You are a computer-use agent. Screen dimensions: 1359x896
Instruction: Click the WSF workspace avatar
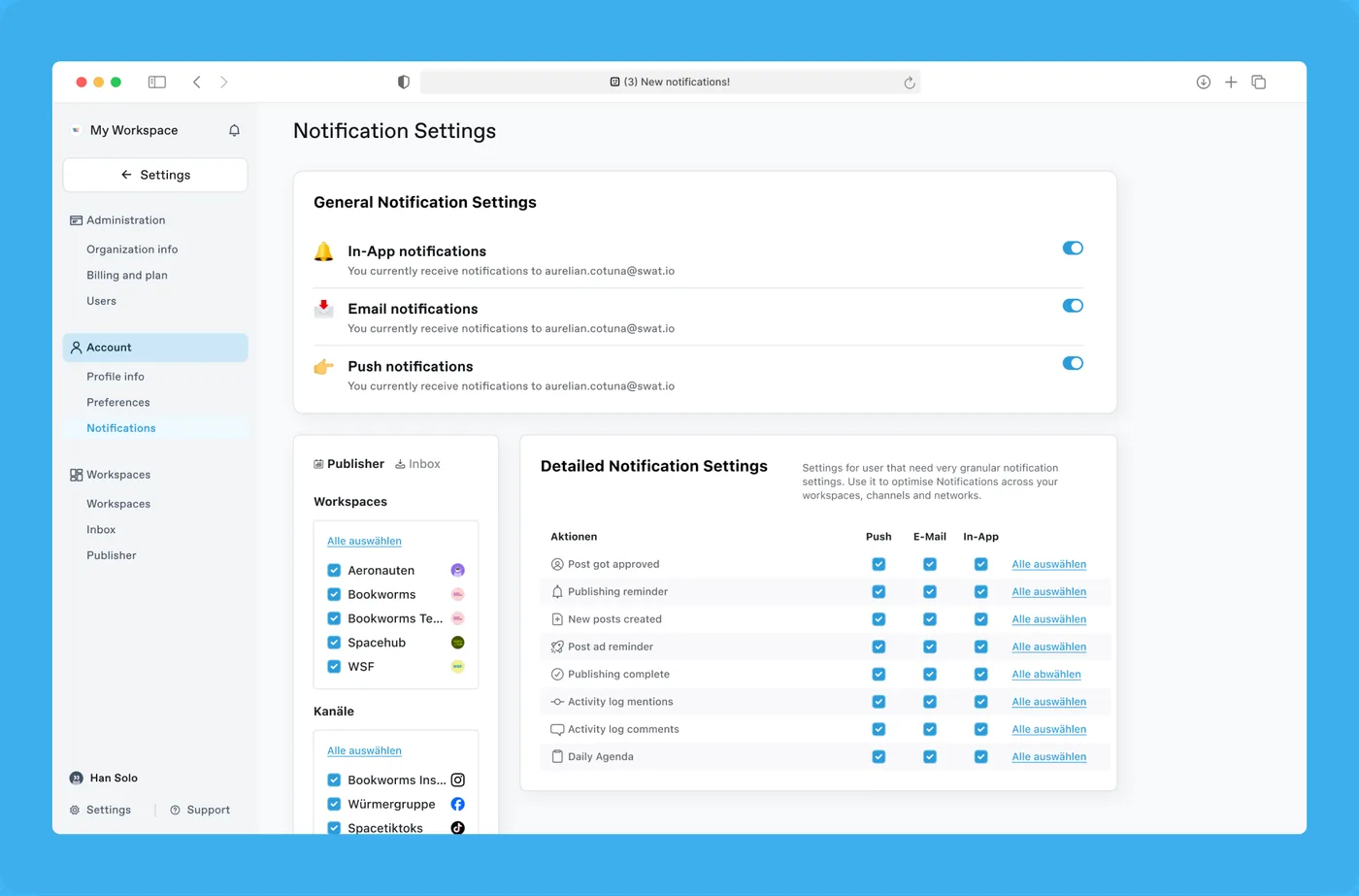coord(458,667)
